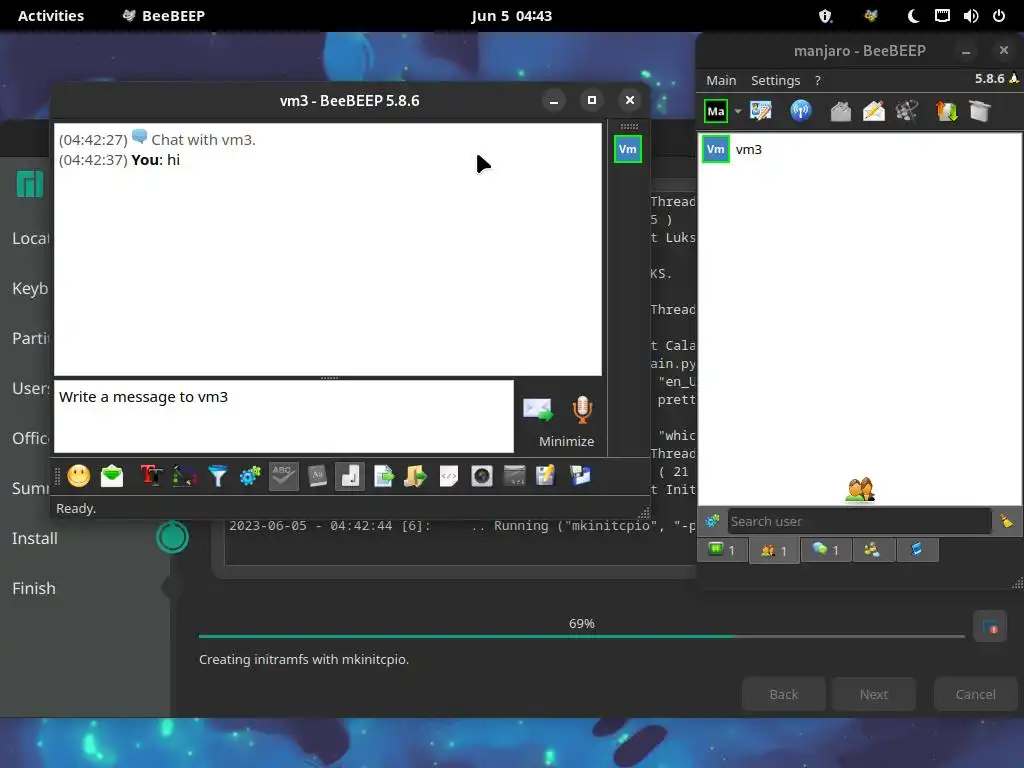The width and height of the screenshot is (1024, 768).
Task: Click the envelope with pencil compose icon
Action: (874, 111)
